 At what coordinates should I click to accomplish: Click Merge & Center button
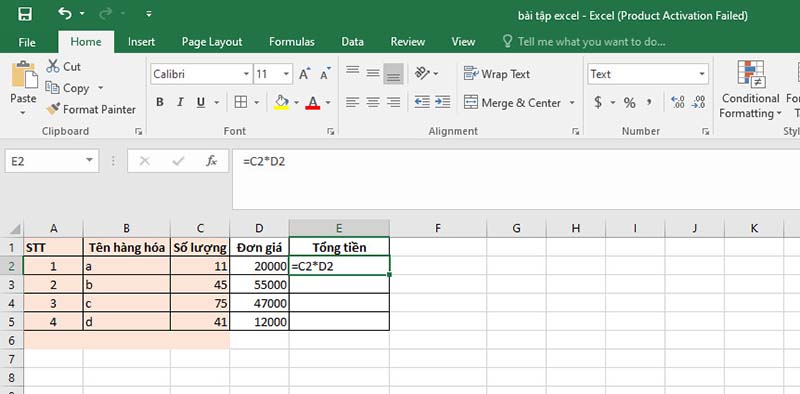[x=512, y=103]
